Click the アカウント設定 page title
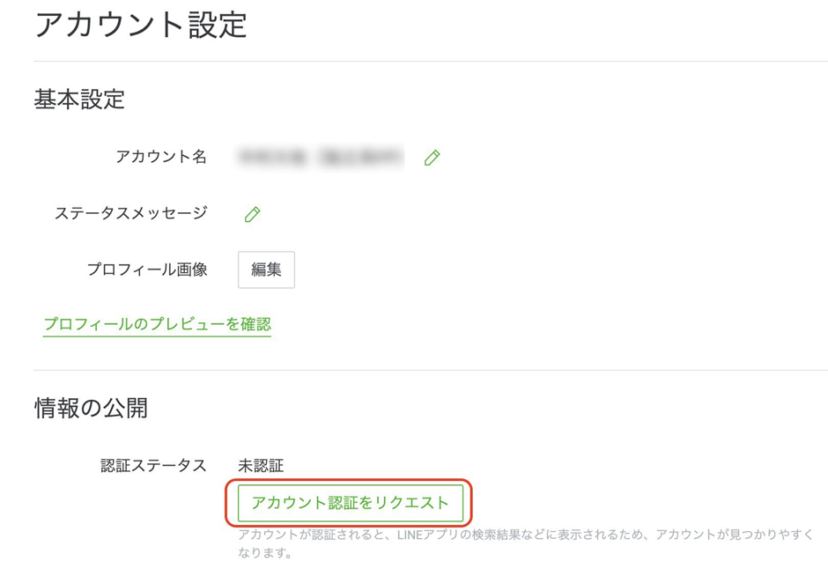Screen dimensions: 828x576 tap(140, 25)
